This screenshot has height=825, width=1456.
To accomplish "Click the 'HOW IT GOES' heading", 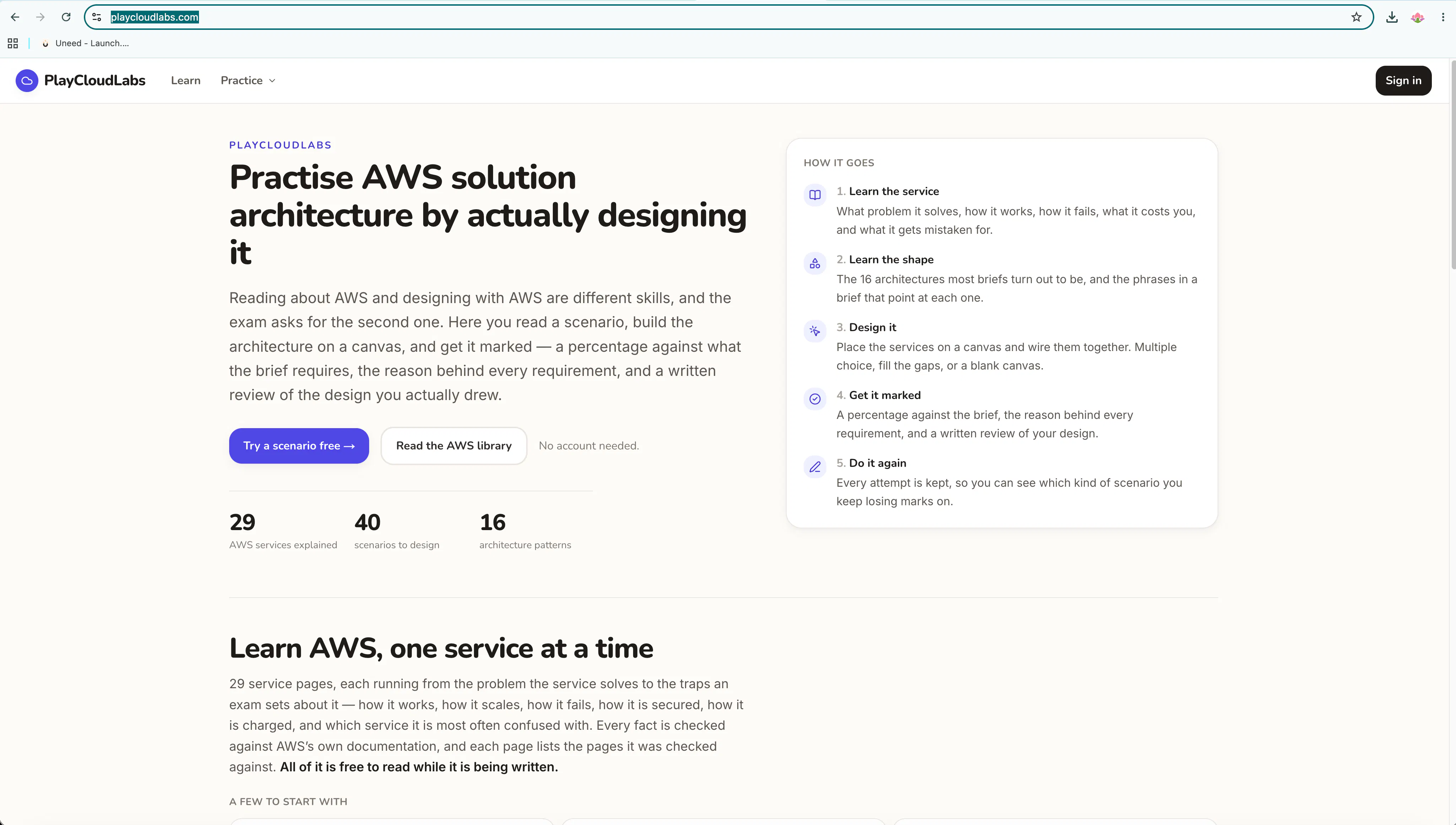I will [x=838, y=163].
